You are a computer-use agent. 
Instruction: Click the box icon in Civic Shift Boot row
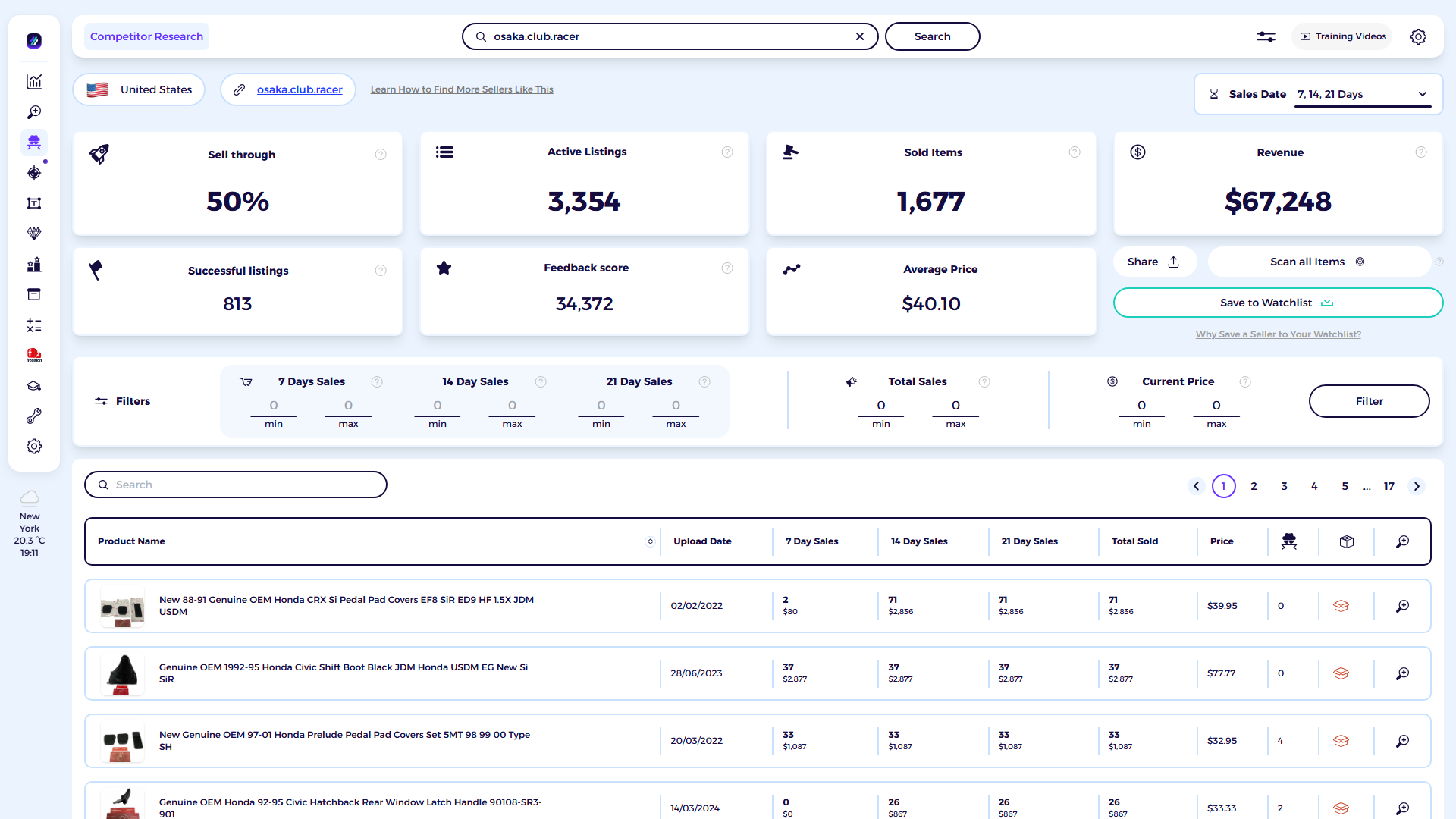pyautogui.click(x=1341, y=673)
